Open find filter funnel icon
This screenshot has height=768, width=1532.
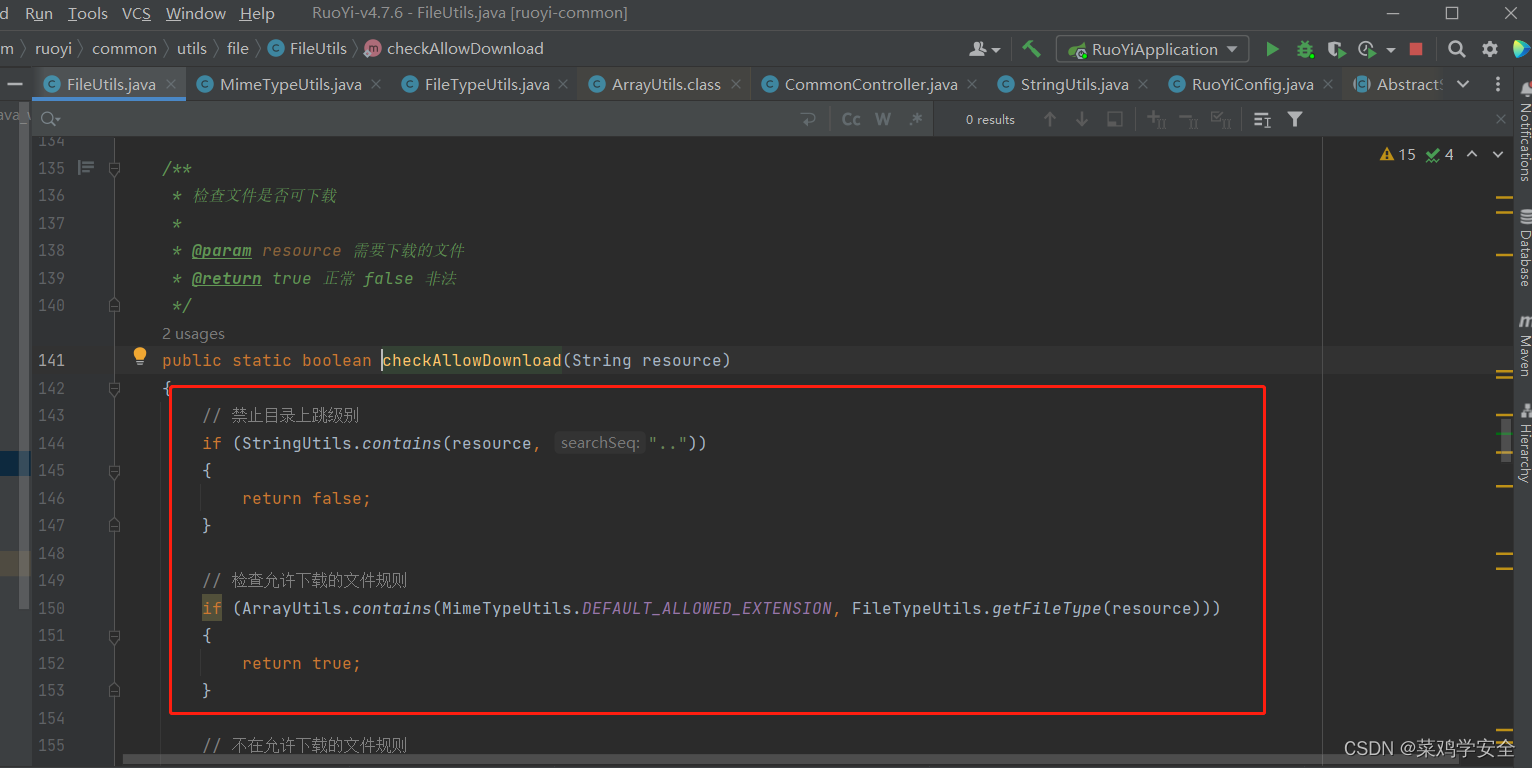1295,119
